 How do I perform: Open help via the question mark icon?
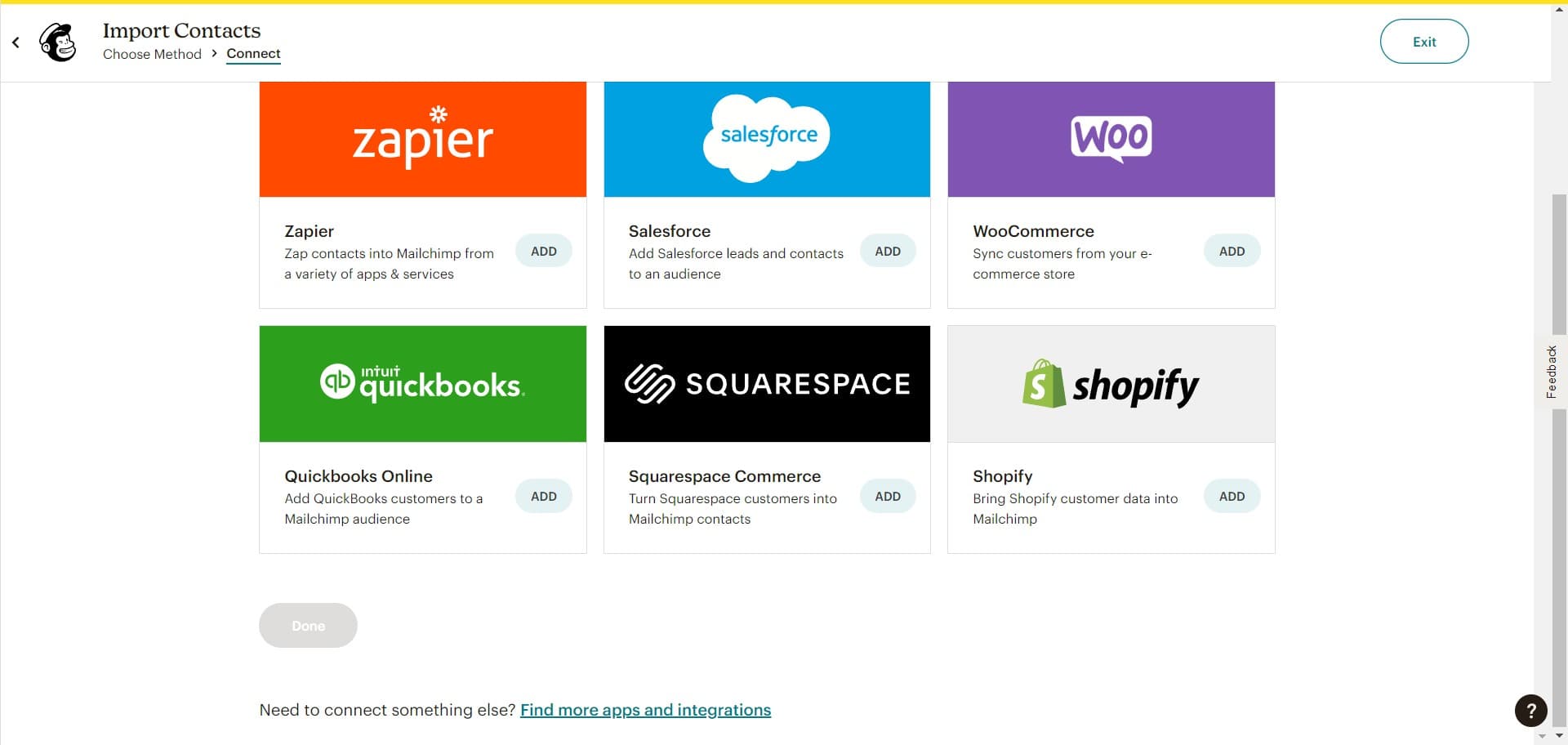pyautogui.click(x=1530, y=711)
